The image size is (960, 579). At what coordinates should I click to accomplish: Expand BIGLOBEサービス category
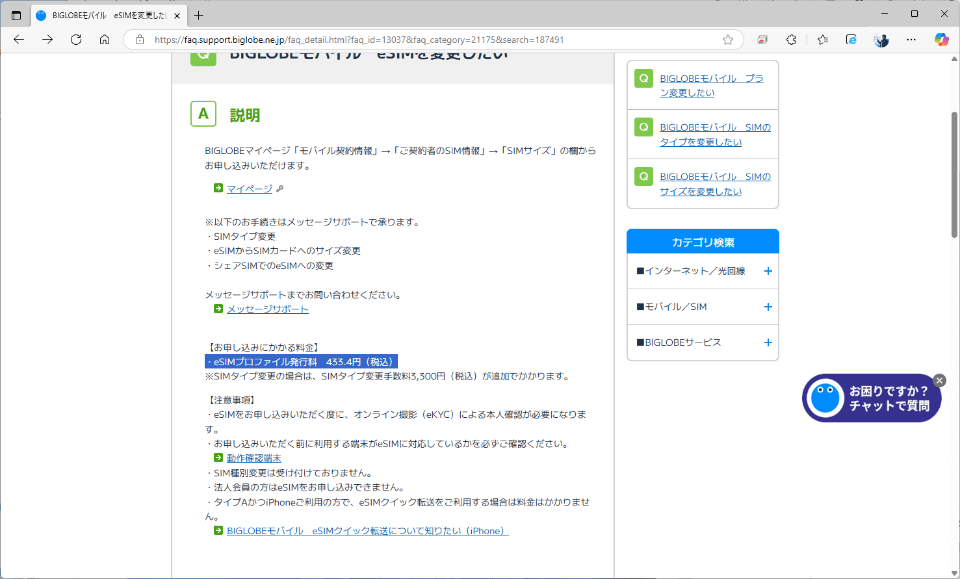click(x=703, y=343)
